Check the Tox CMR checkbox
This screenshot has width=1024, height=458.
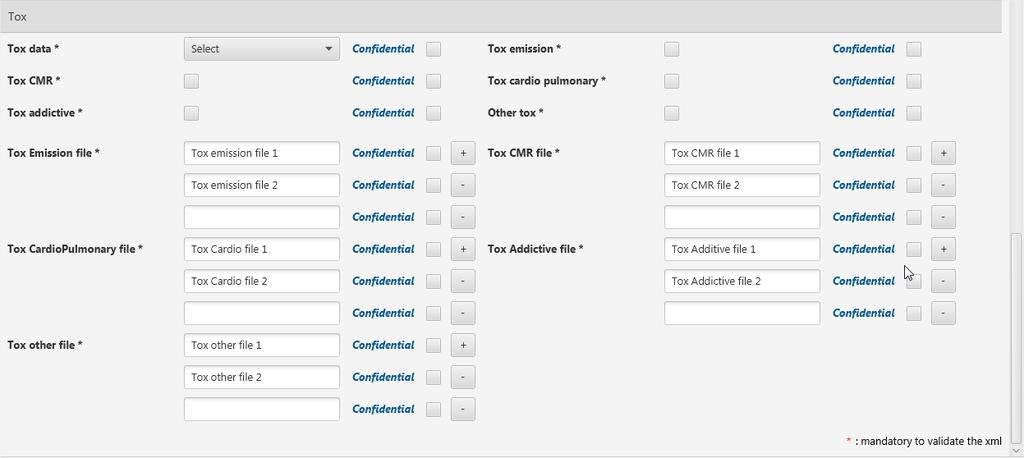(x=191, y=81)
